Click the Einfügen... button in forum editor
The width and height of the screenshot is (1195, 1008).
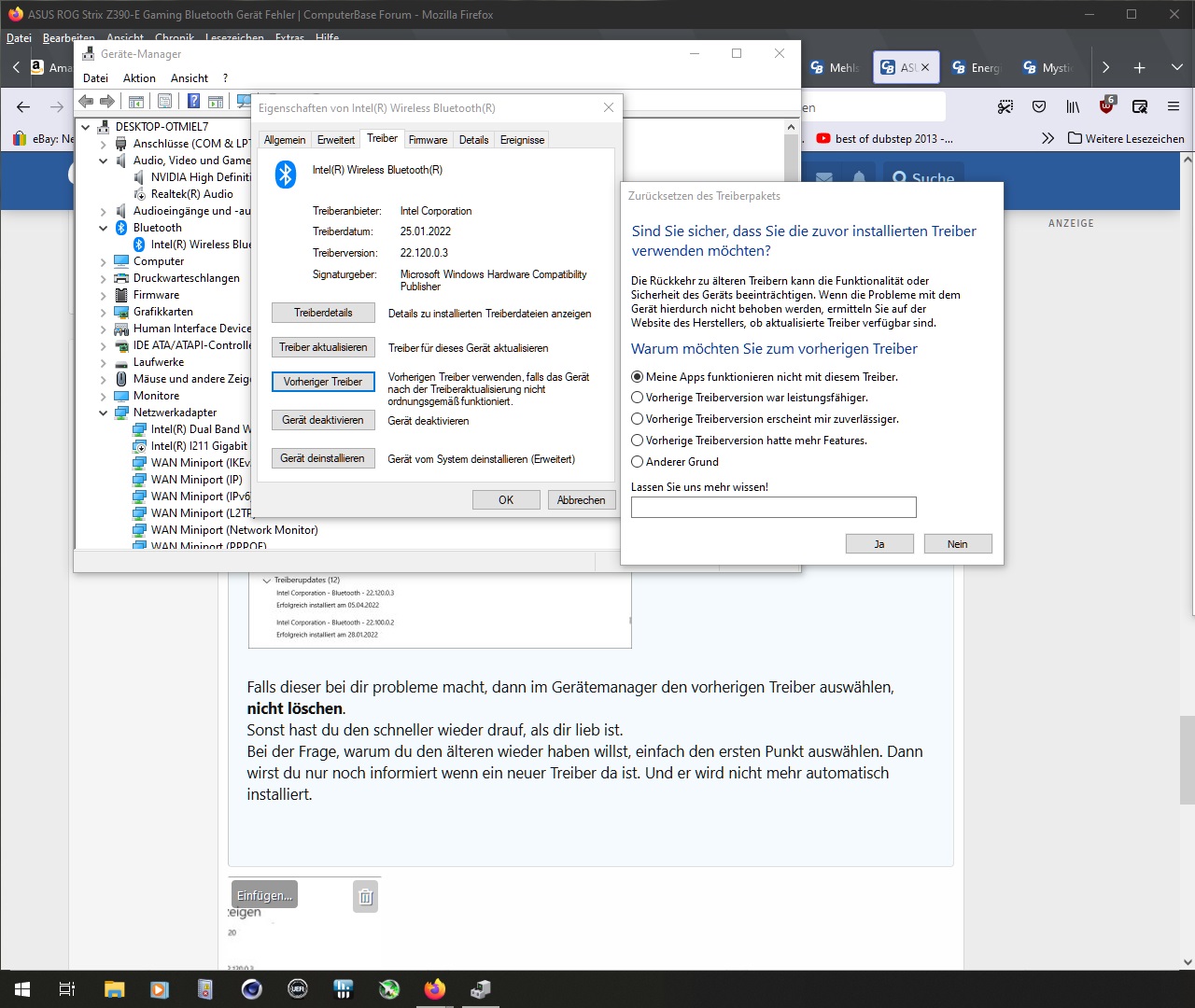(264, 896)
